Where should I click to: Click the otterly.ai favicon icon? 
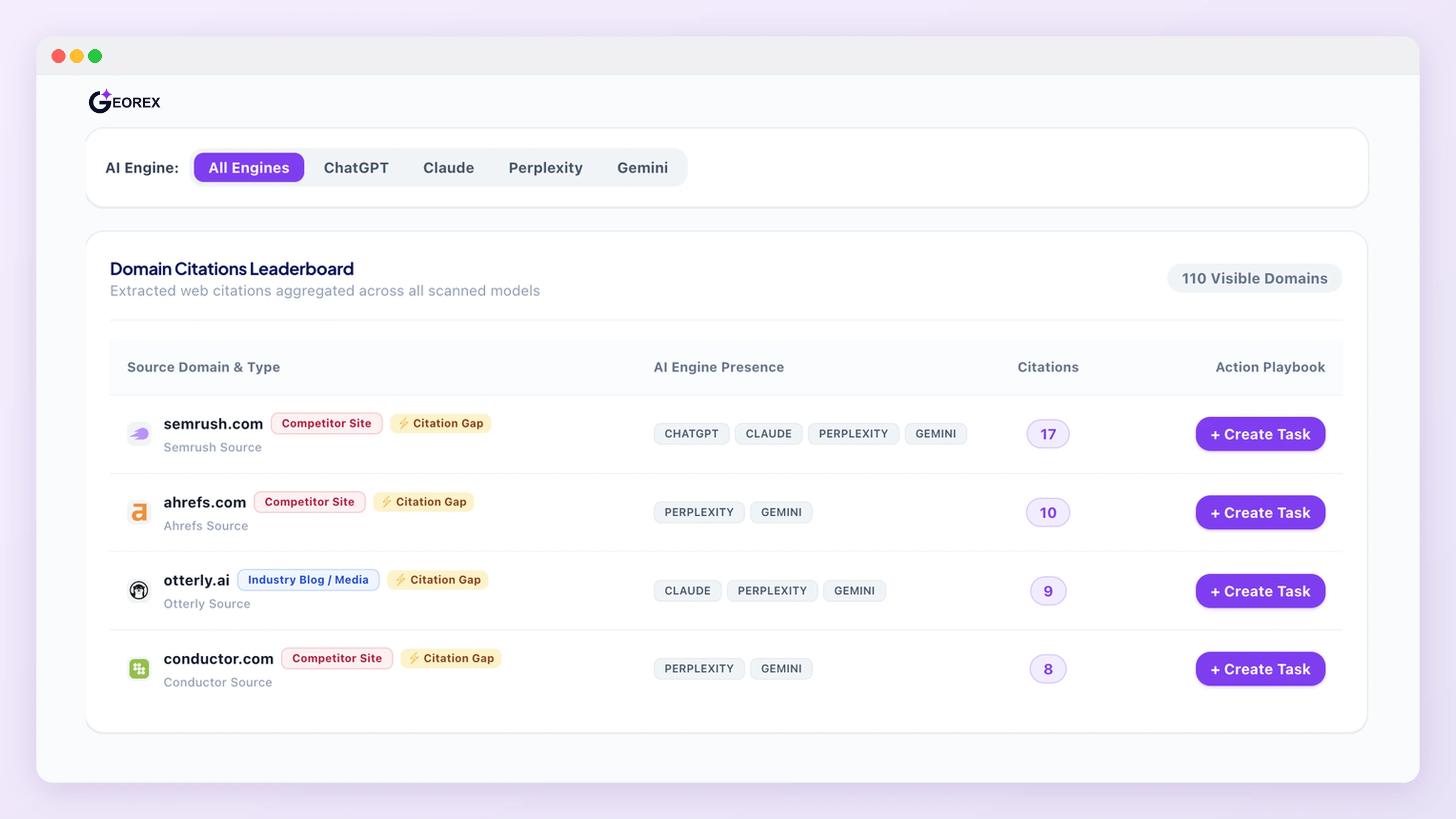coord(139,590)
